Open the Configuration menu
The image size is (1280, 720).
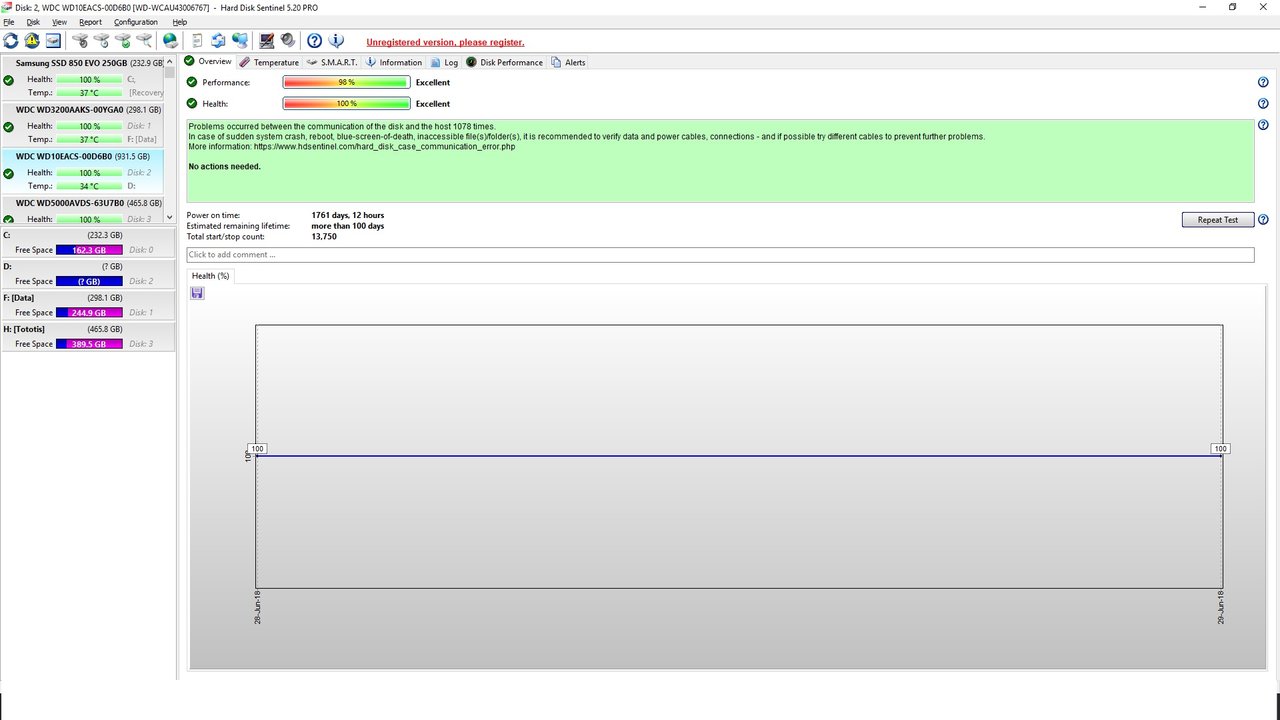point(136,22)
